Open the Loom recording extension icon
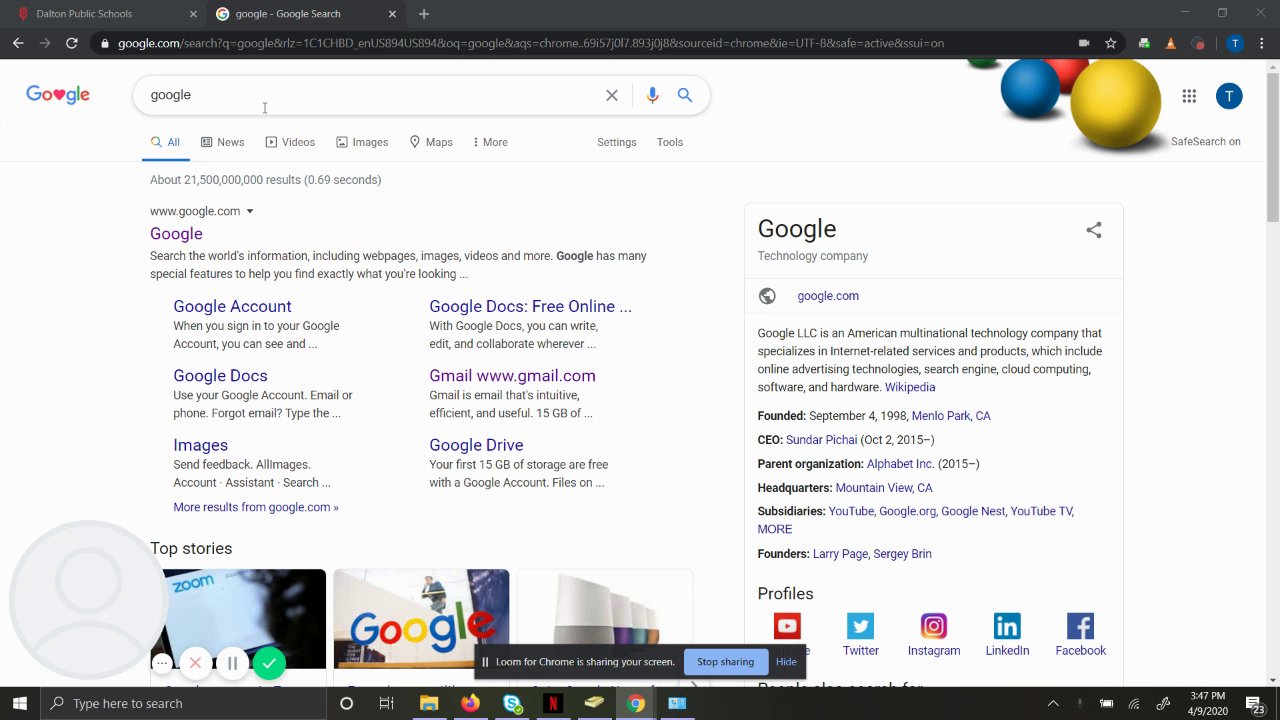1280x720 pixels. tap(1199, 43)
